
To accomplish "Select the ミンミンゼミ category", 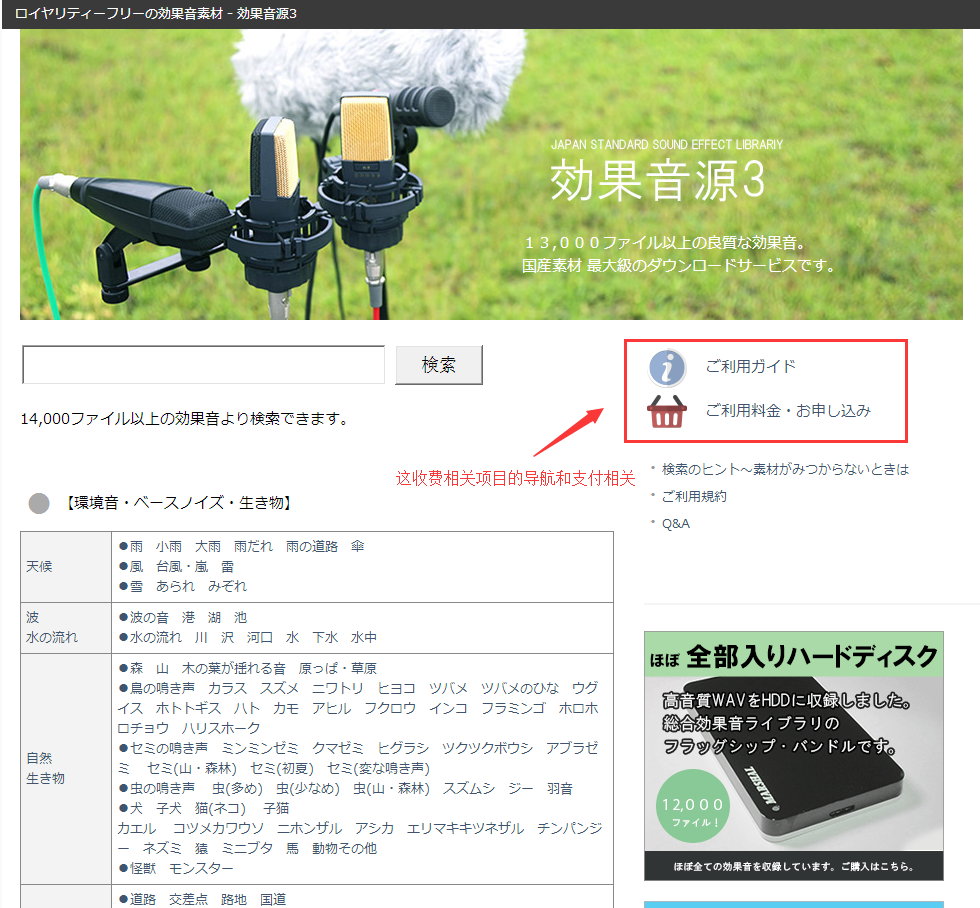I will pyautogui.click(x=260, y=749).
